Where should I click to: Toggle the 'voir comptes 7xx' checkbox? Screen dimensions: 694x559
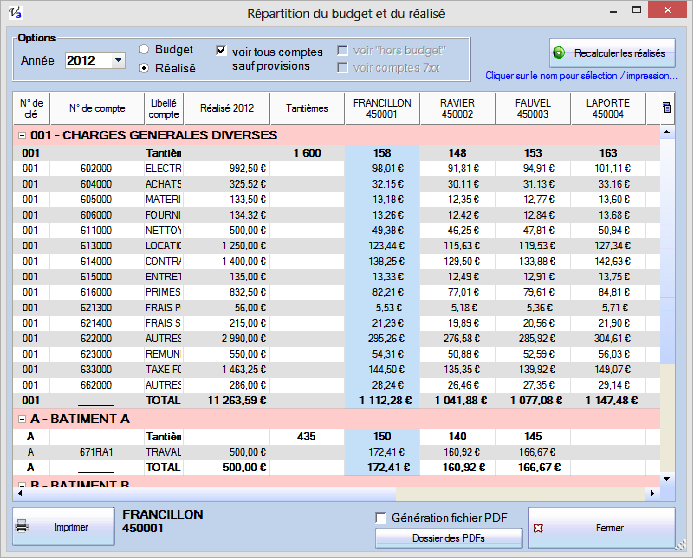(x=342, y=68)
